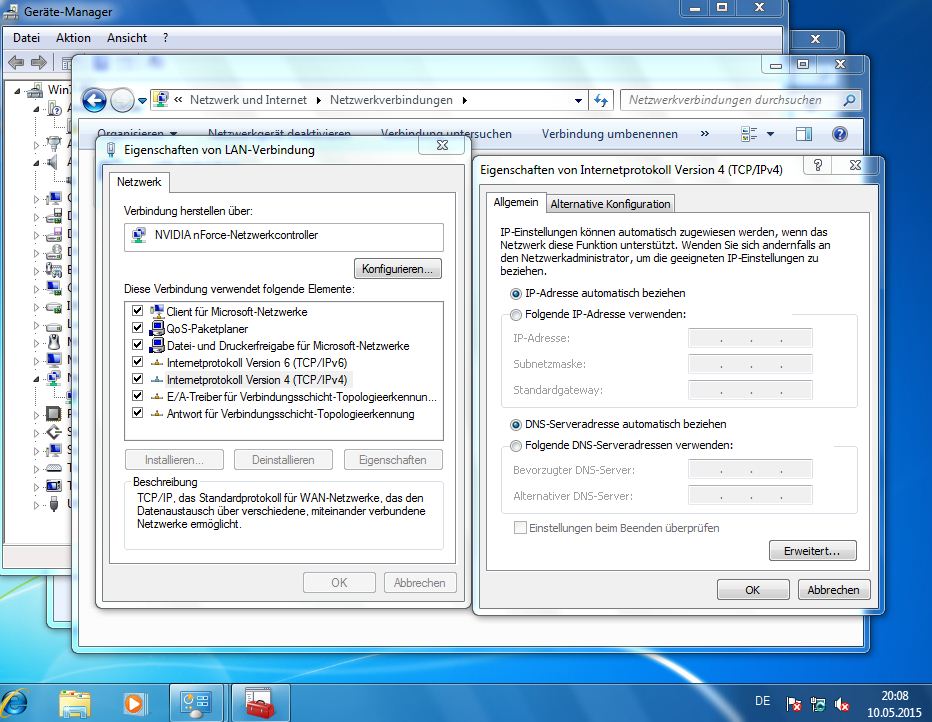Select the Allgemein tab
The image size is (932, 722).
click(515, 202)
